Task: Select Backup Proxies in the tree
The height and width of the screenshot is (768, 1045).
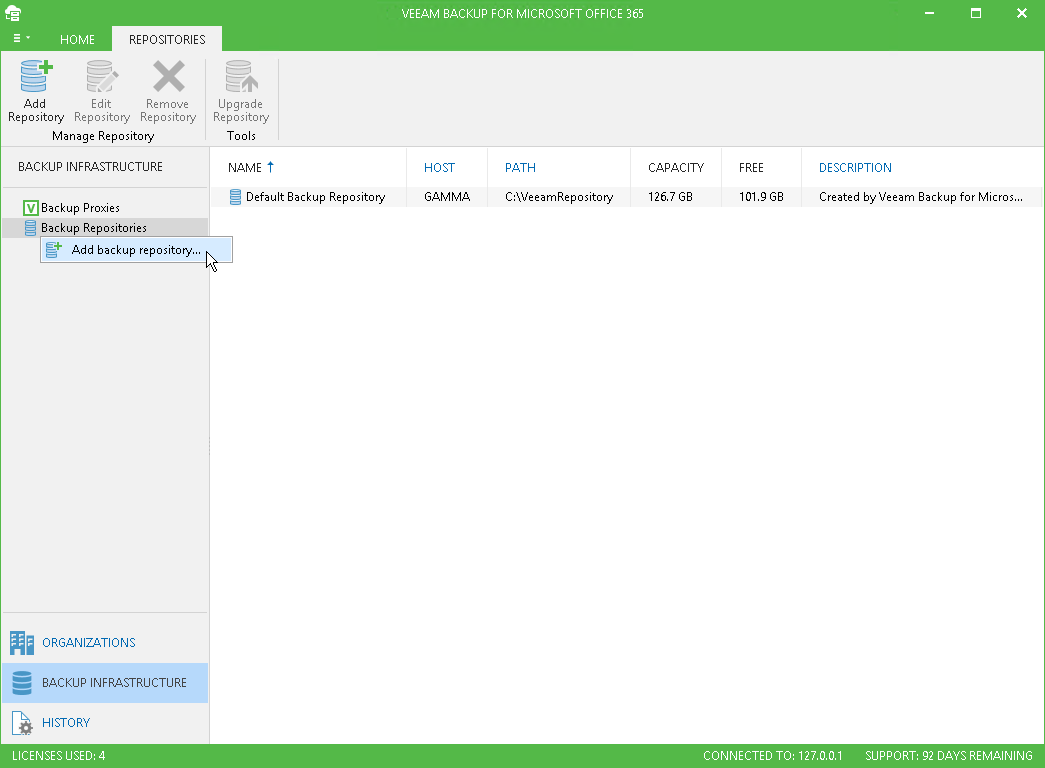Action: click(x=80, y=208)
